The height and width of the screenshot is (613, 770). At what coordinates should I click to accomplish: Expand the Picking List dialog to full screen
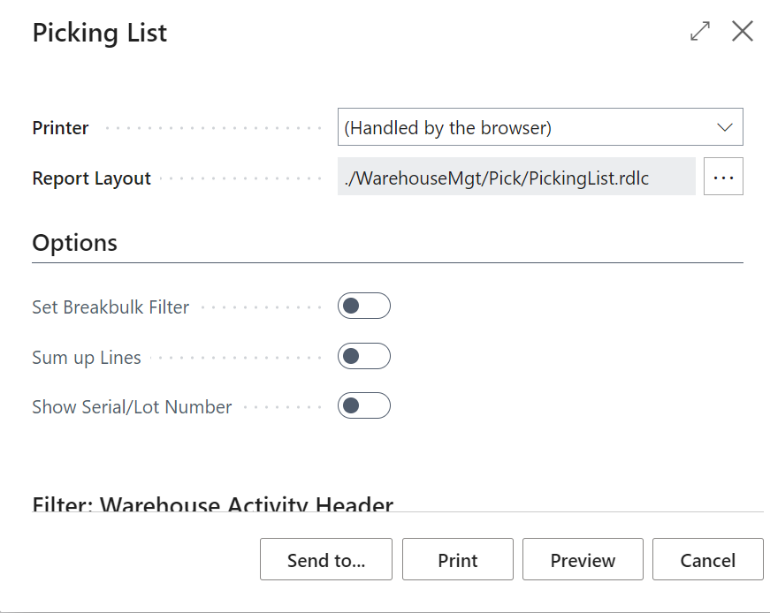coord(699,32)
